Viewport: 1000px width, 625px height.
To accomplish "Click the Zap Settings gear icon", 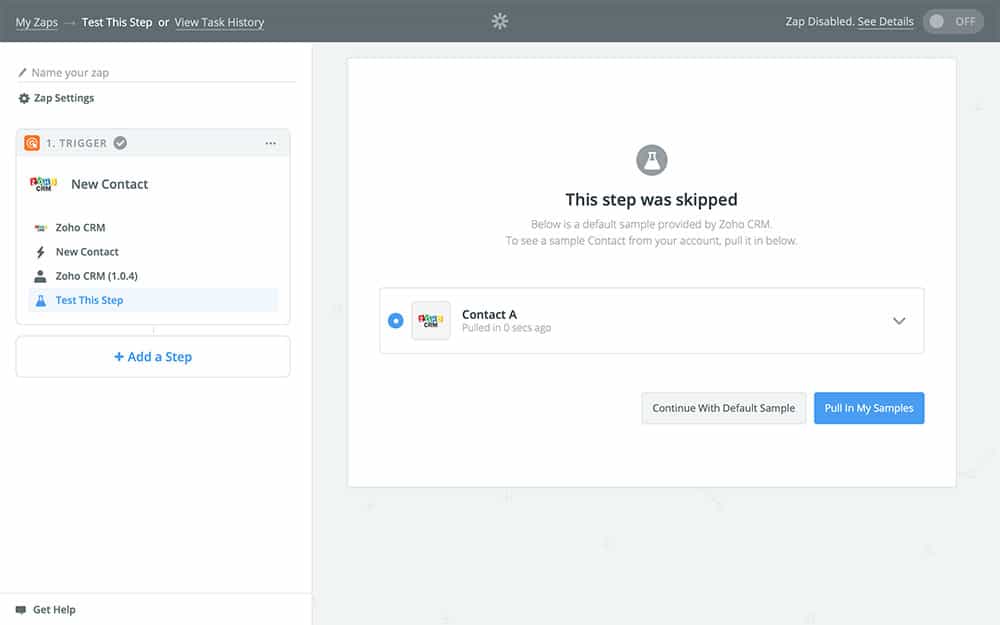I will (x=24, y=99).
